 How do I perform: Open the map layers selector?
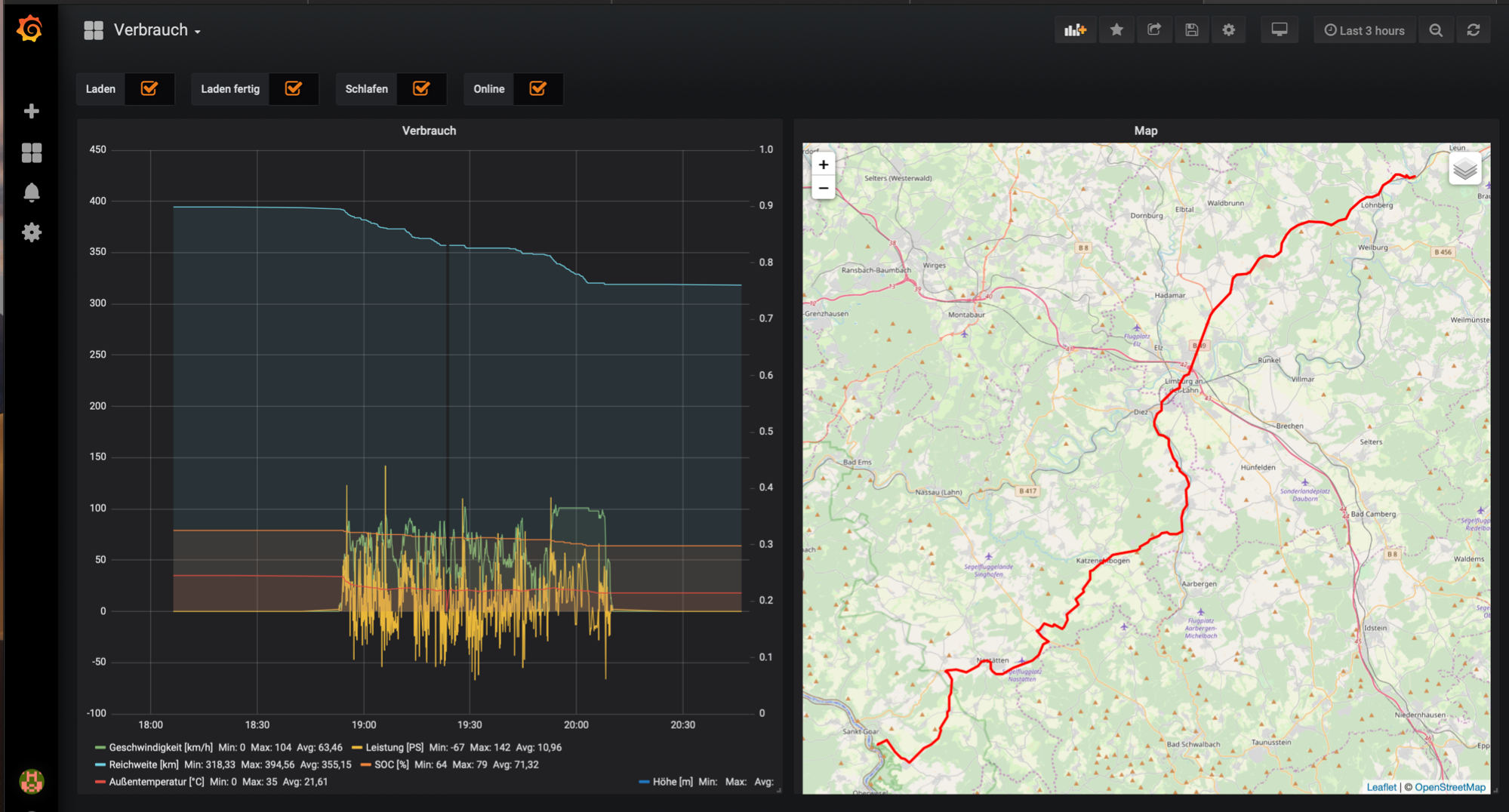[x=1464, y=169]
